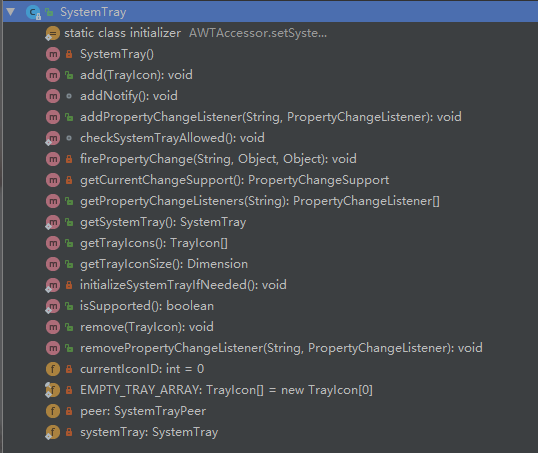Select getTrayIcons(): TrayIcon[] method
538x453 pixels.
(154, 243)
